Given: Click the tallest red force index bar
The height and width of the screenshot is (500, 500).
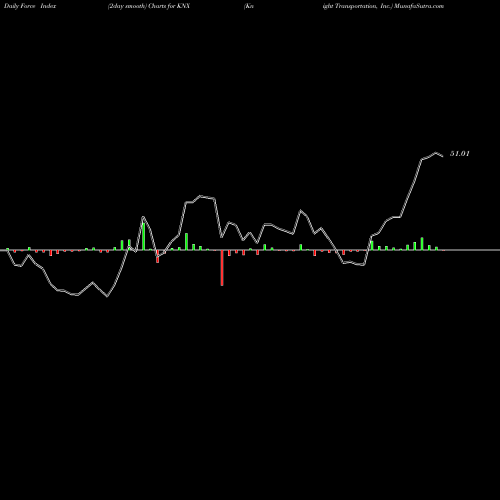Looking at the screenshot, I should [x=222, y=268].
